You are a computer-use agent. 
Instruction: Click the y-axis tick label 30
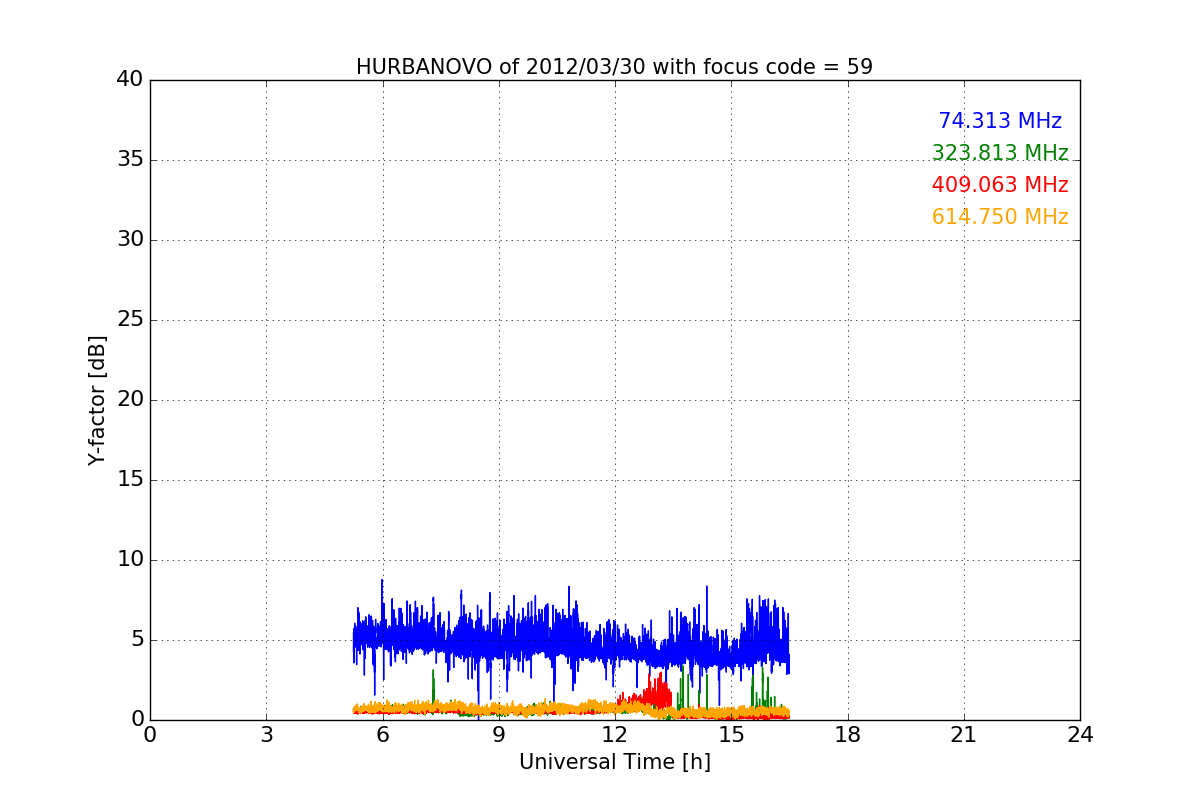pyautogui.click(x=130, y=239)
